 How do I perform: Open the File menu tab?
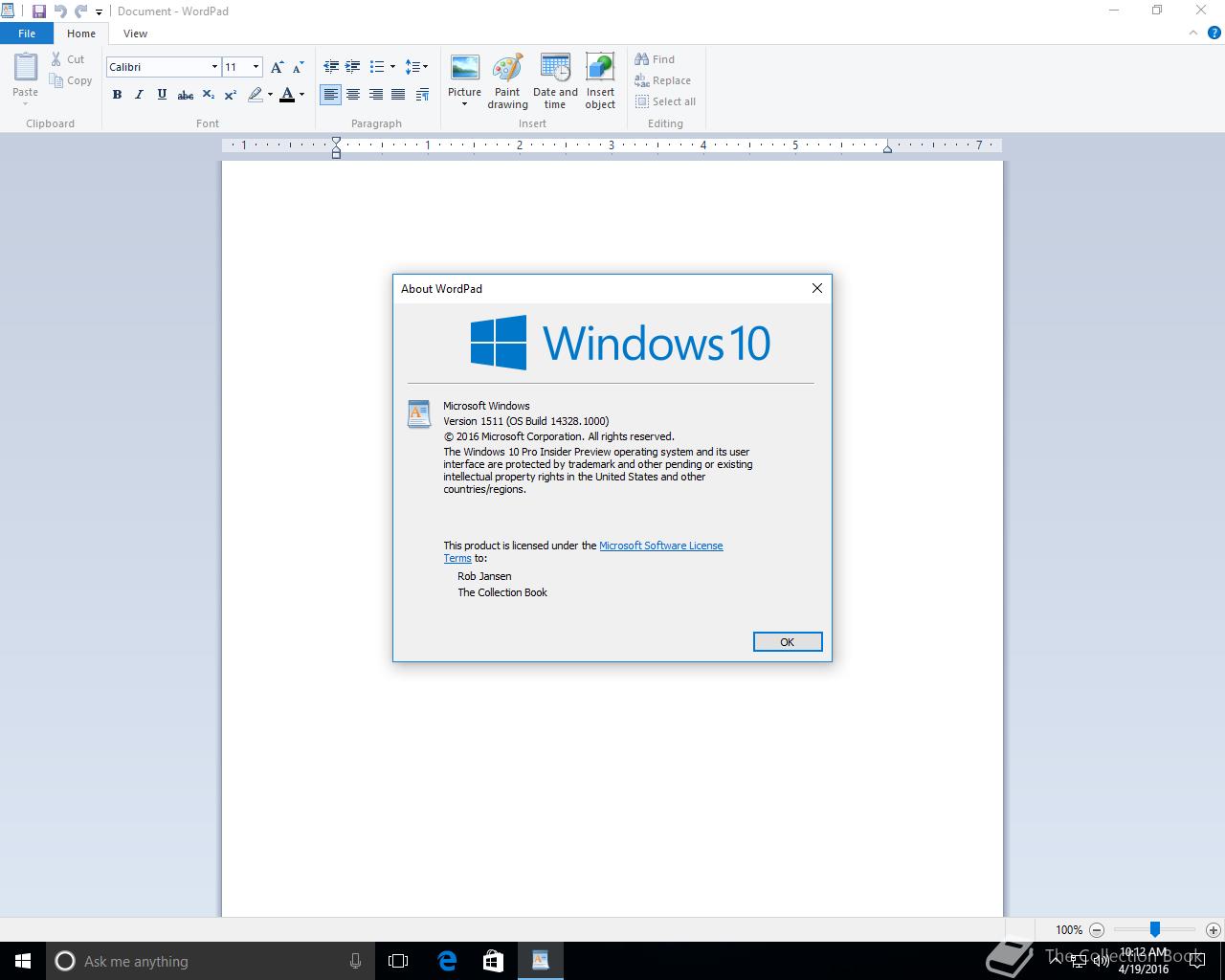click(x=27, y=33)
